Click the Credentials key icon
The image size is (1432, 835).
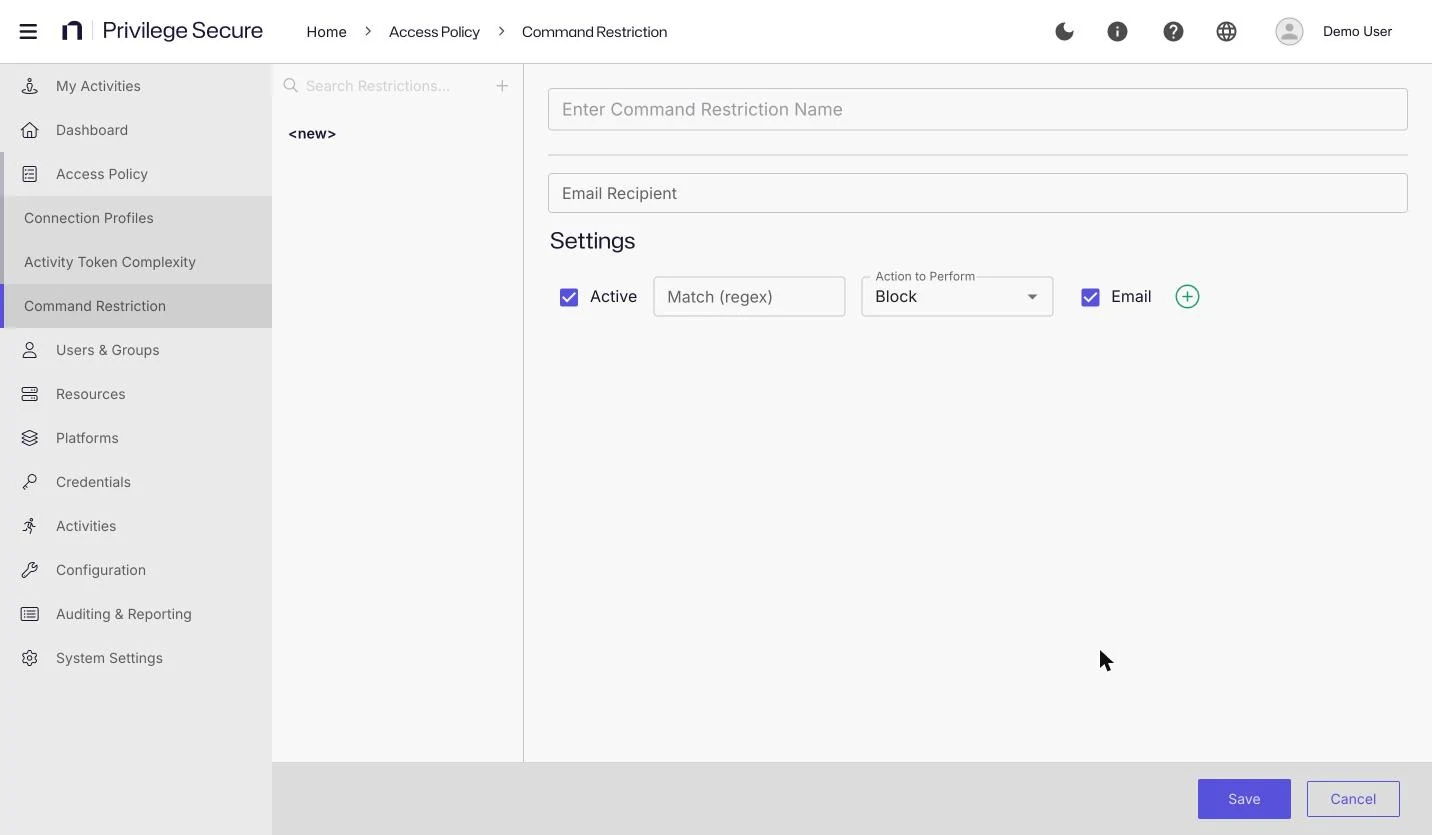pyautogui.click(x=30, y=482)
